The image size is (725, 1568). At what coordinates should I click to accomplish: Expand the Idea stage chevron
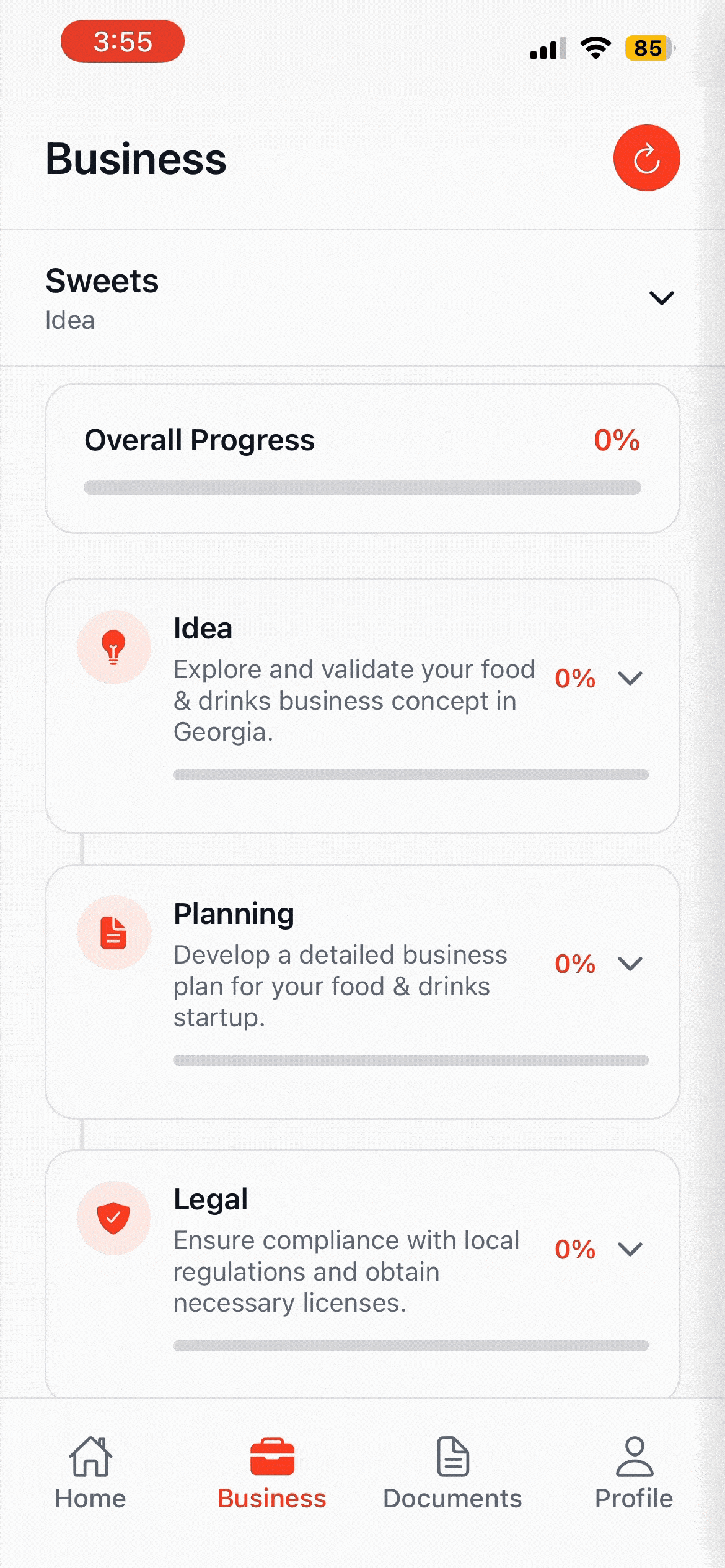click(630, 678)
